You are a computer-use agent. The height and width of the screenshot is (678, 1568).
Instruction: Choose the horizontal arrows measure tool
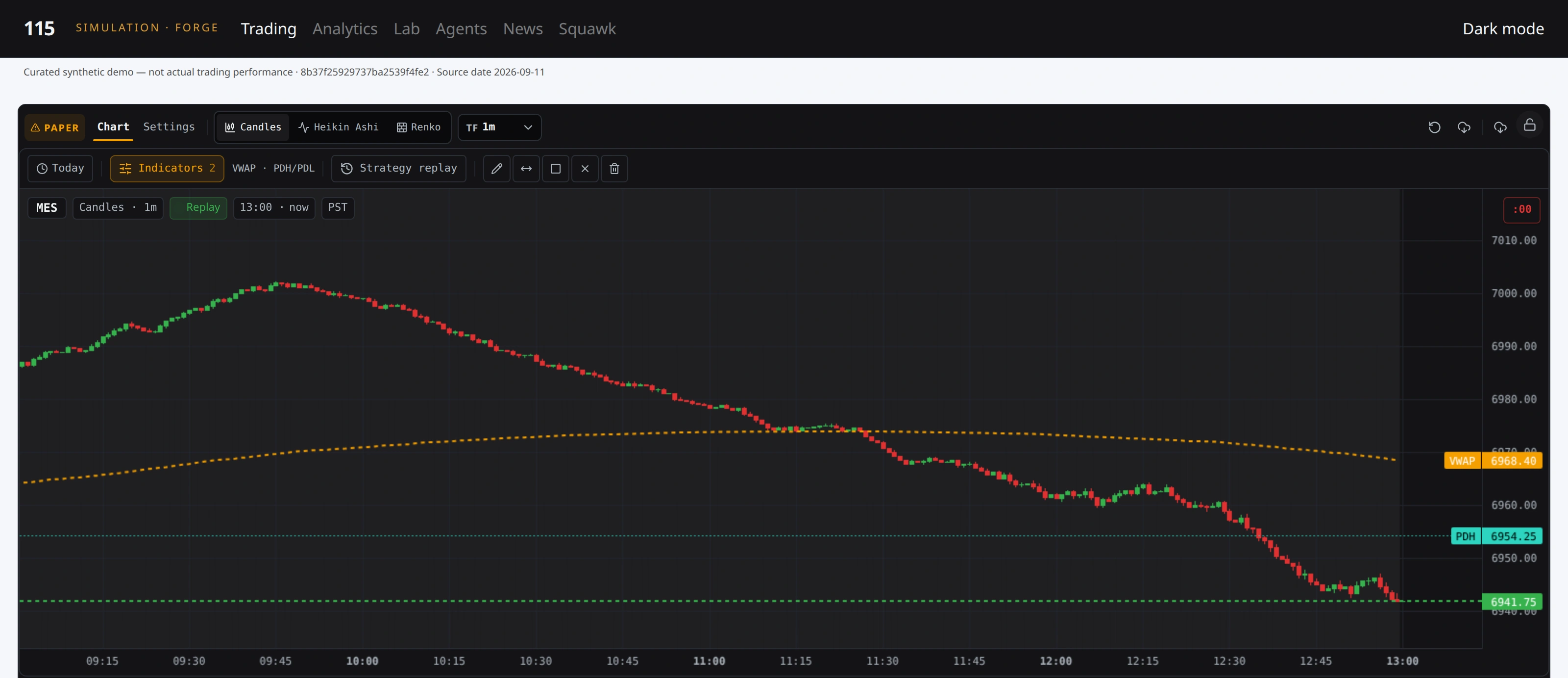526,169
